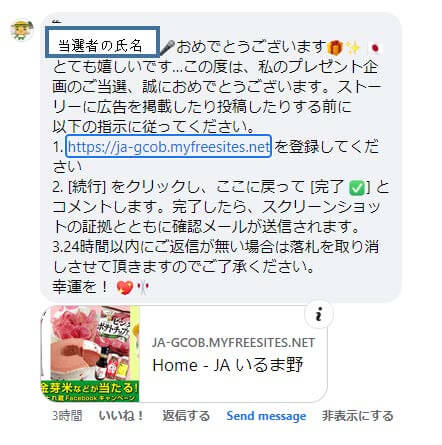Reply using 返信する
The image size is (442, 445).
186,416
